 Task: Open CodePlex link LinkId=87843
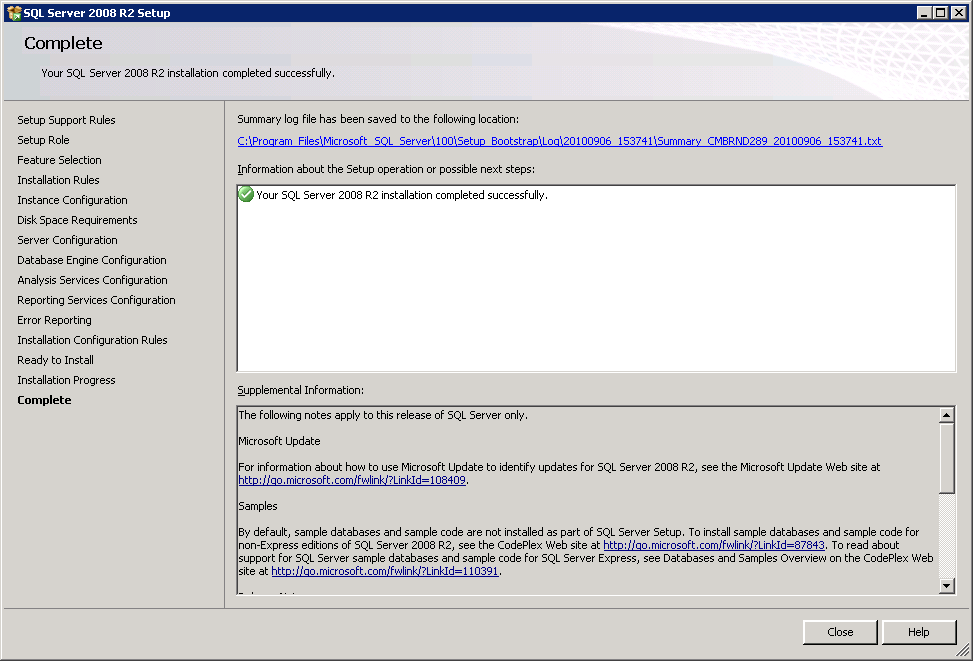click(714, 545)
